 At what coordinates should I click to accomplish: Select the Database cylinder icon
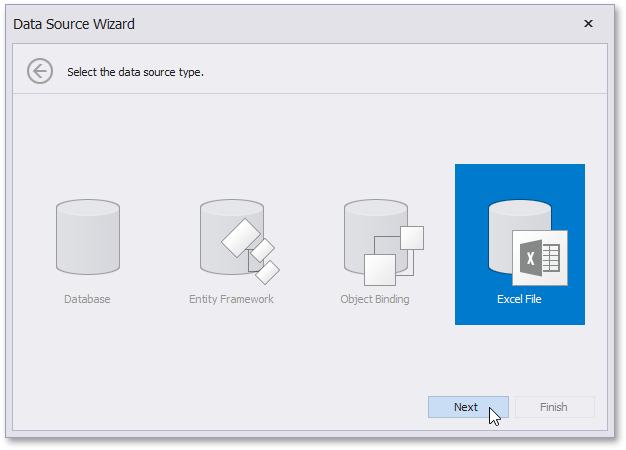(88, 237)
